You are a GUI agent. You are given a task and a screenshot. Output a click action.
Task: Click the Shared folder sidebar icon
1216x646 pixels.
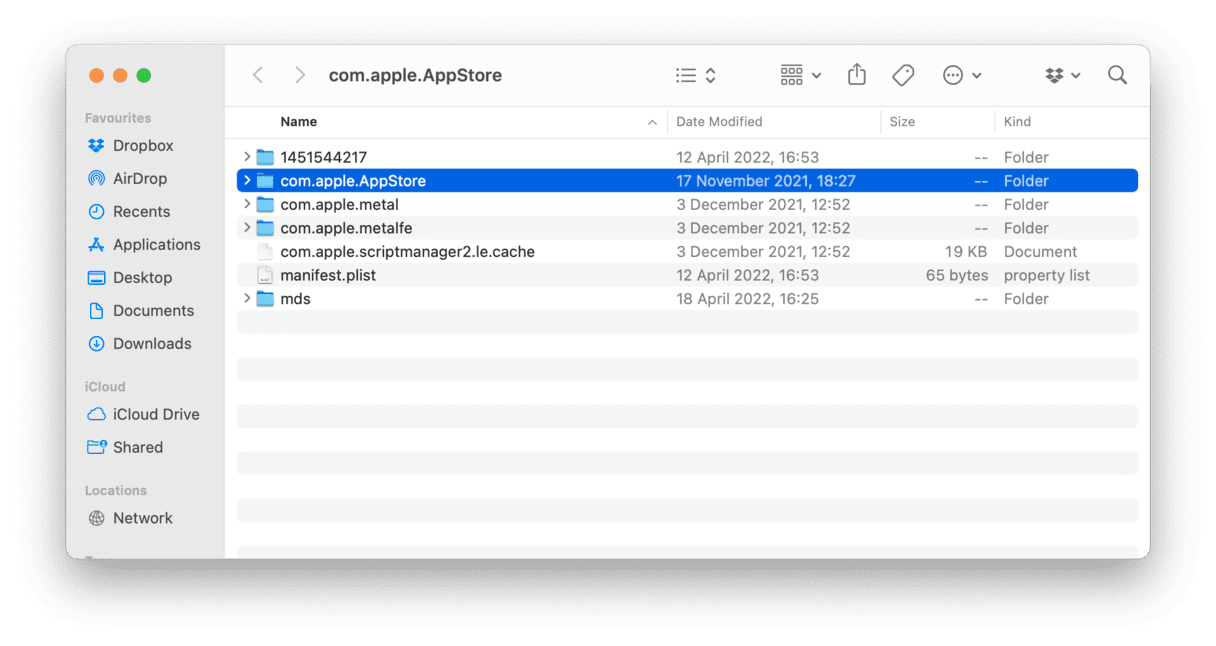(x=96, y=448)
